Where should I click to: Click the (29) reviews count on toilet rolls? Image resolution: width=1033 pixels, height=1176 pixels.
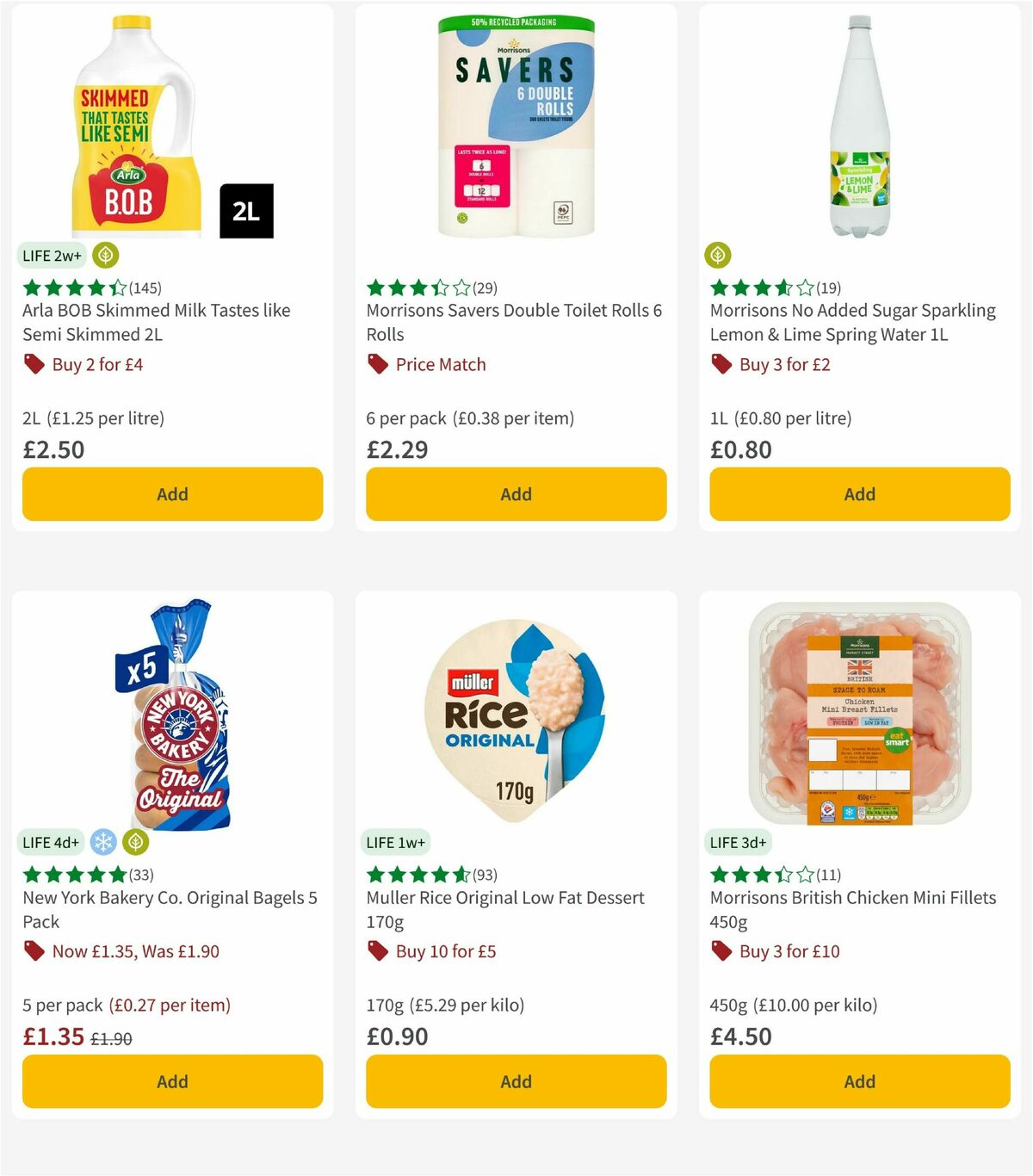486,289
